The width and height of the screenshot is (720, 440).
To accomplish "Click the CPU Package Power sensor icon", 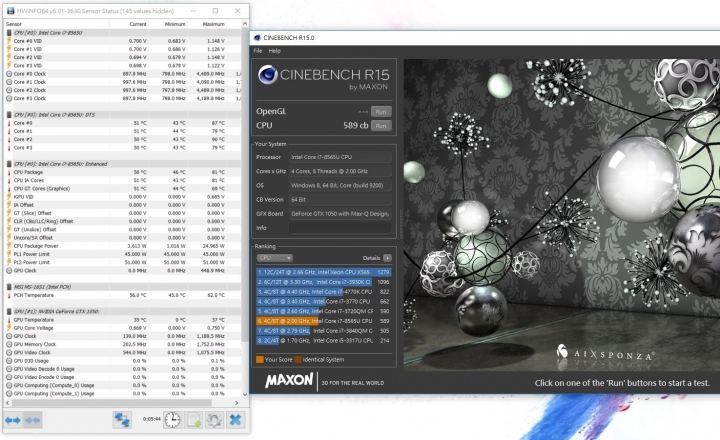I will (x=9, y=246).
